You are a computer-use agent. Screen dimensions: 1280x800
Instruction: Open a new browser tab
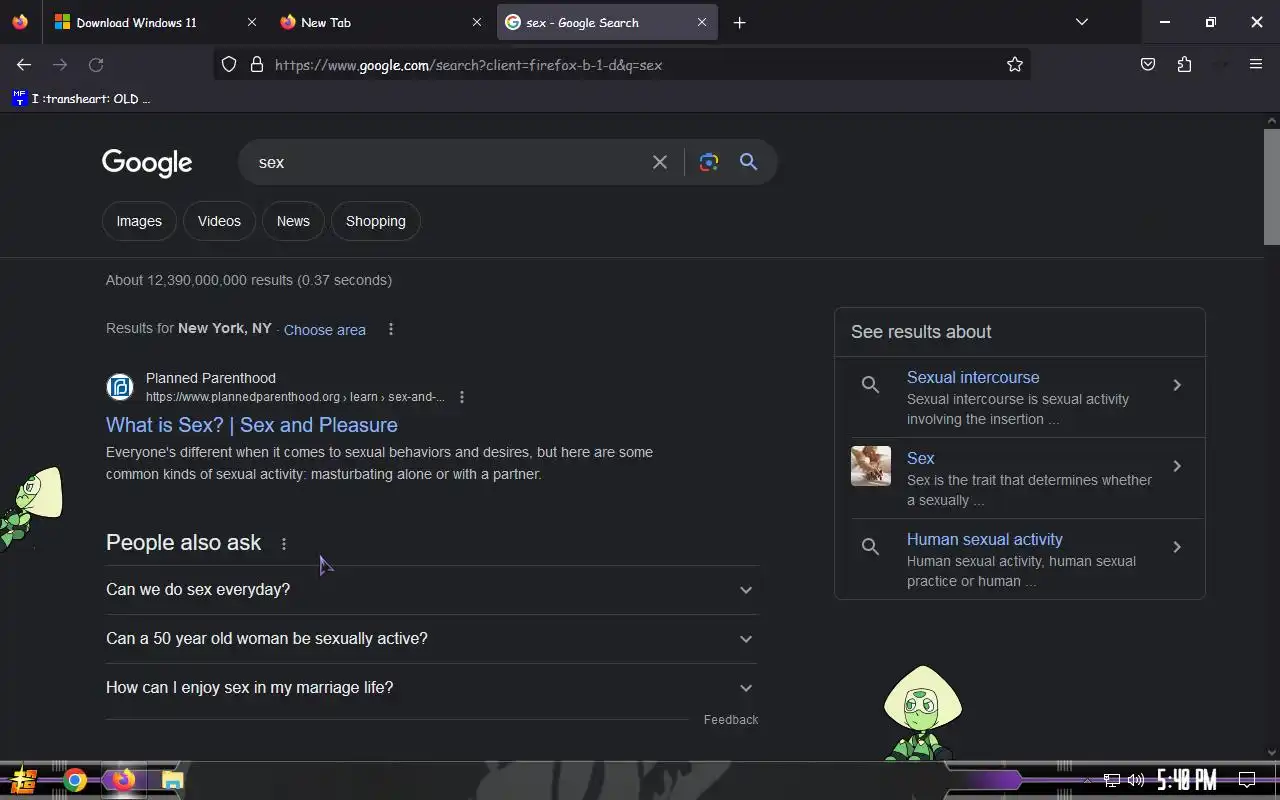click(x=739, y=22)
